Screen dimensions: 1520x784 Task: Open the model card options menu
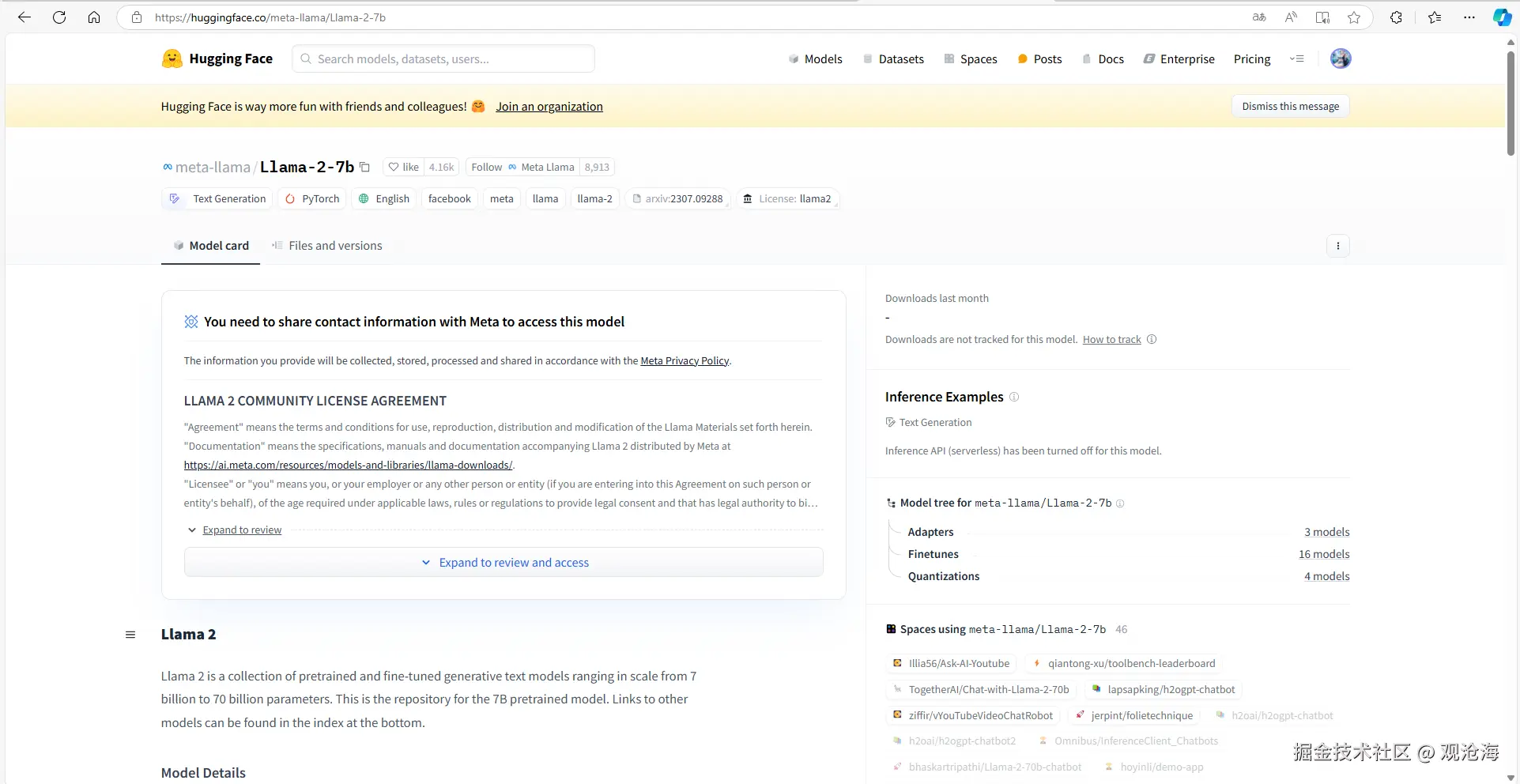click(x=1337, y=246)
